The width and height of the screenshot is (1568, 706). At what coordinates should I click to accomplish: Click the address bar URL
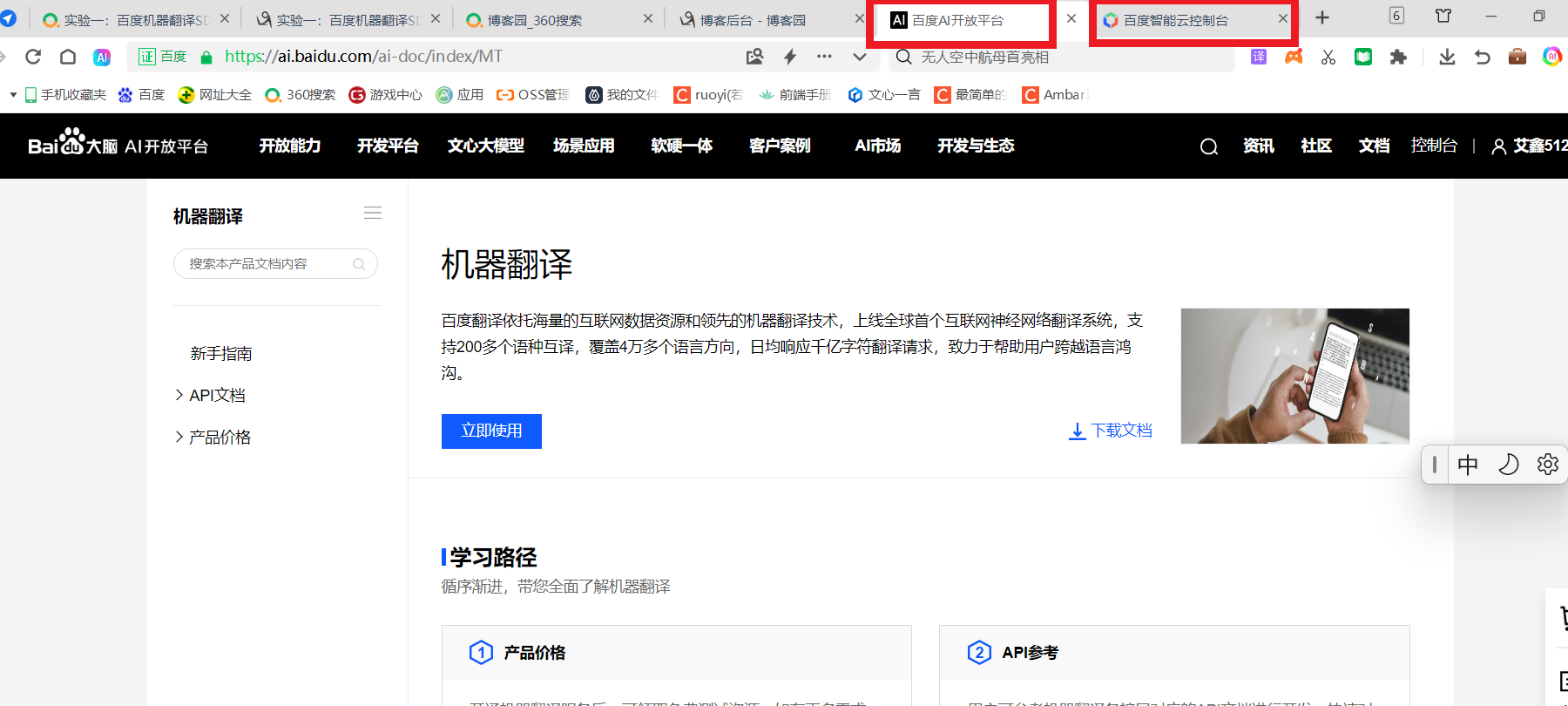[x=363, y=57]
